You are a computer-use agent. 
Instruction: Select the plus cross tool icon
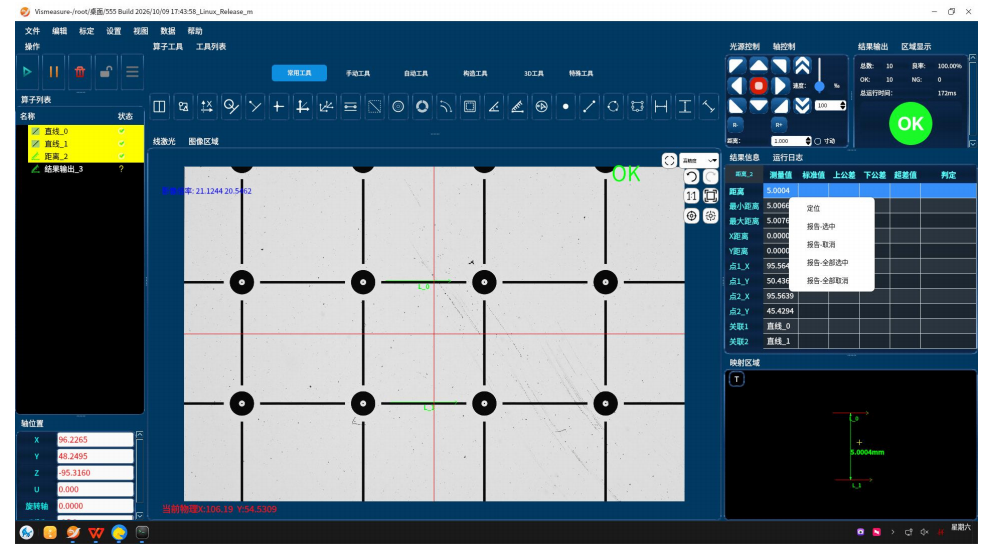tap(279, 106)
